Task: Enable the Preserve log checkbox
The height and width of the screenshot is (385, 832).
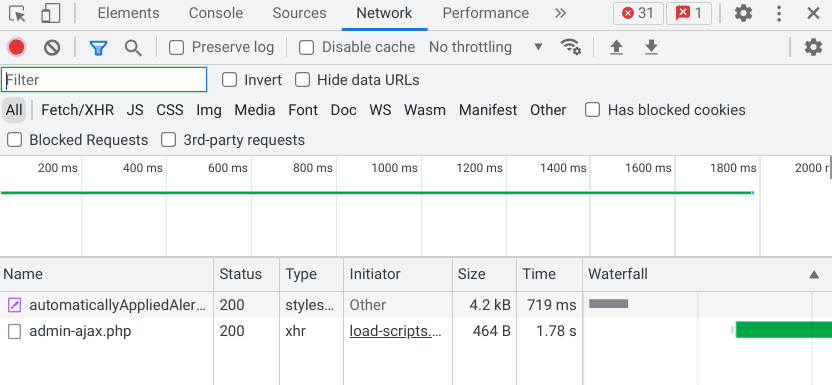Action: (x=176, y=48)
